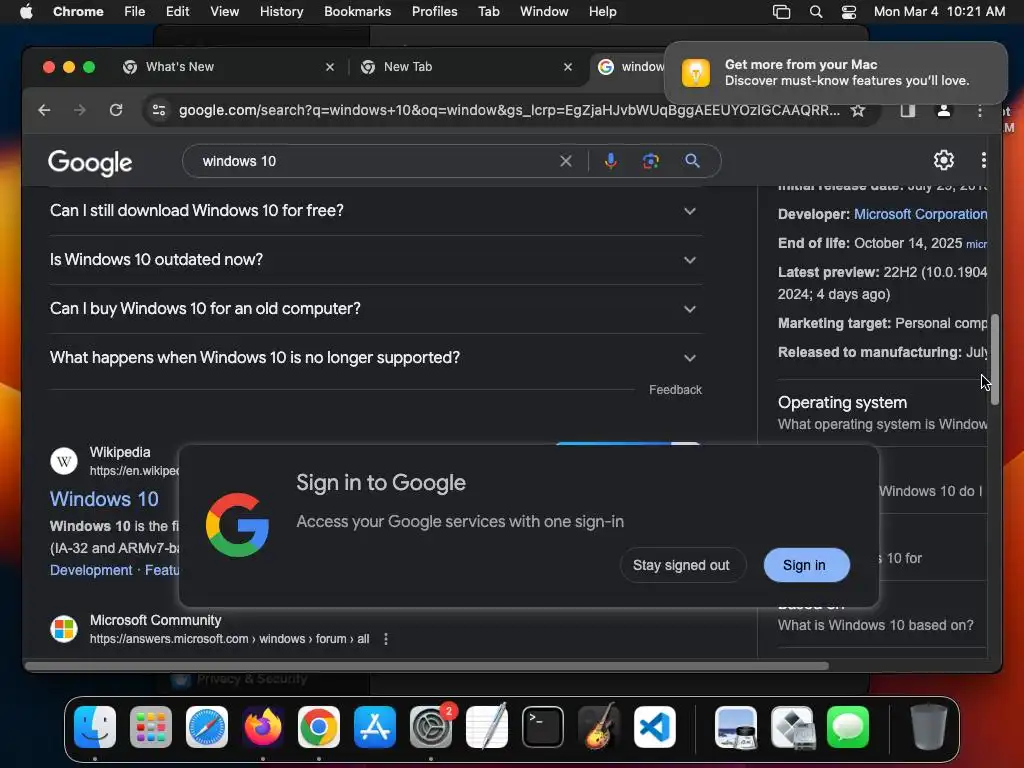Click 'End of life: October 14, 2025' text
The image size is (1024, 768).
pyautogui.click(x=870, y=244)
